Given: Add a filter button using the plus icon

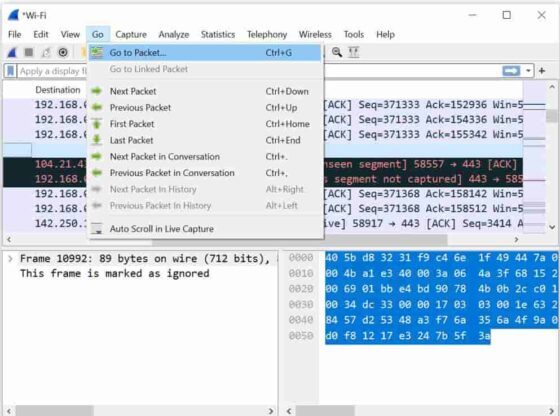Looking at the screenshot, I should 542,71.
